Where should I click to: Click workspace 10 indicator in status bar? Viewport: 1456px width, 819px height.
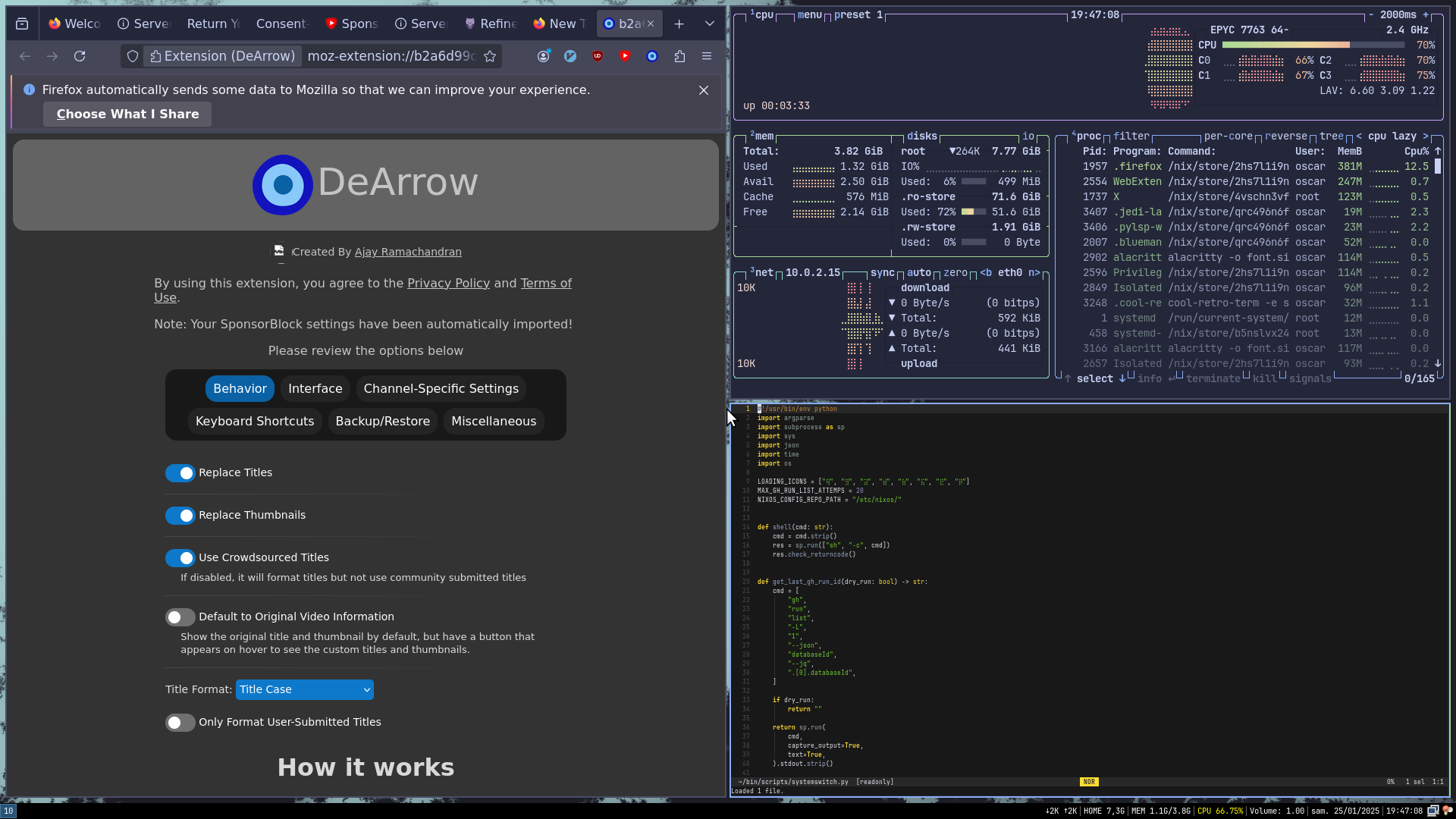(x=8, y=811)
